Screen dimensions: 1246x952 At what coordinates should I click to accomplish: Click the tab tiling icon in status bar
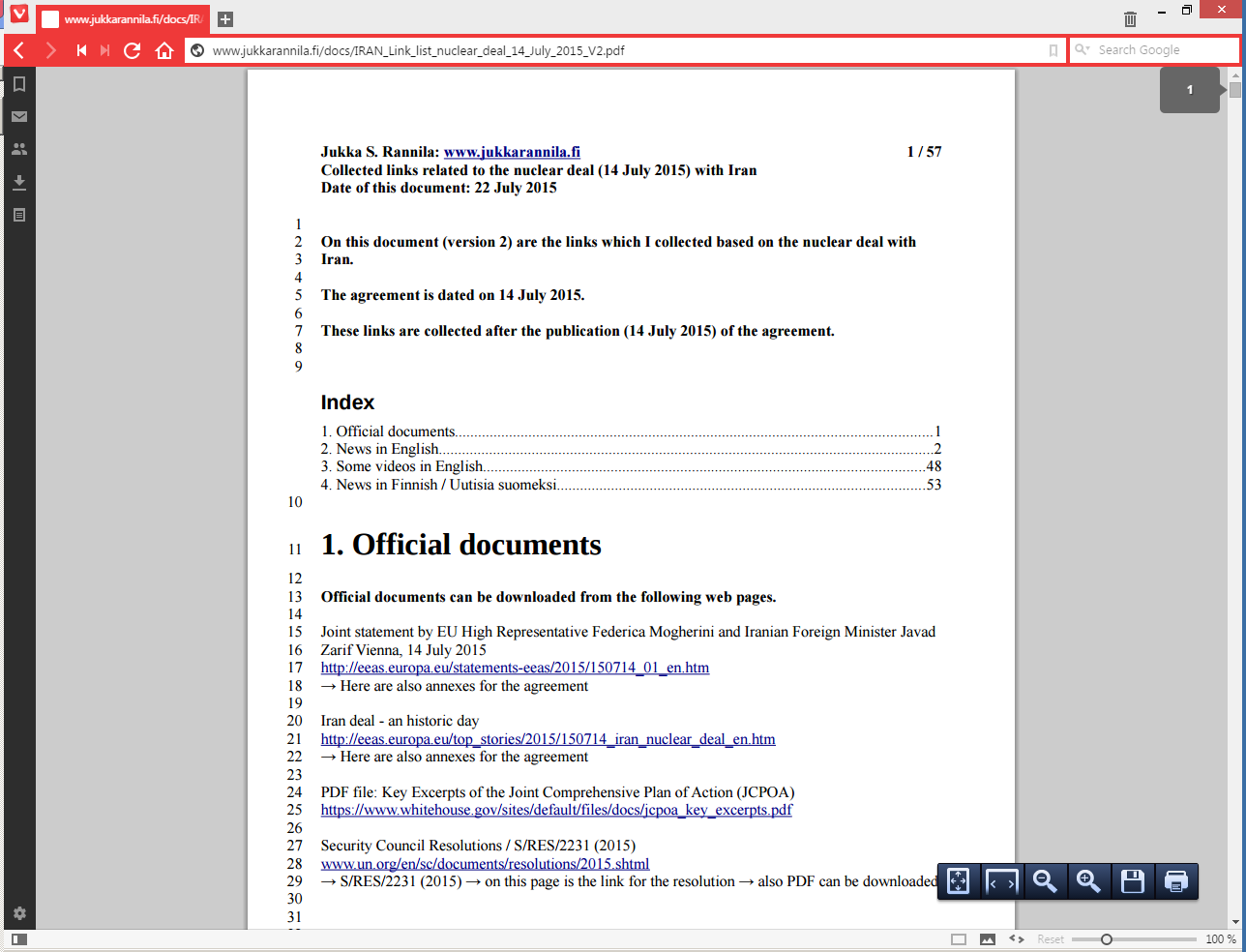pos(959,939)
